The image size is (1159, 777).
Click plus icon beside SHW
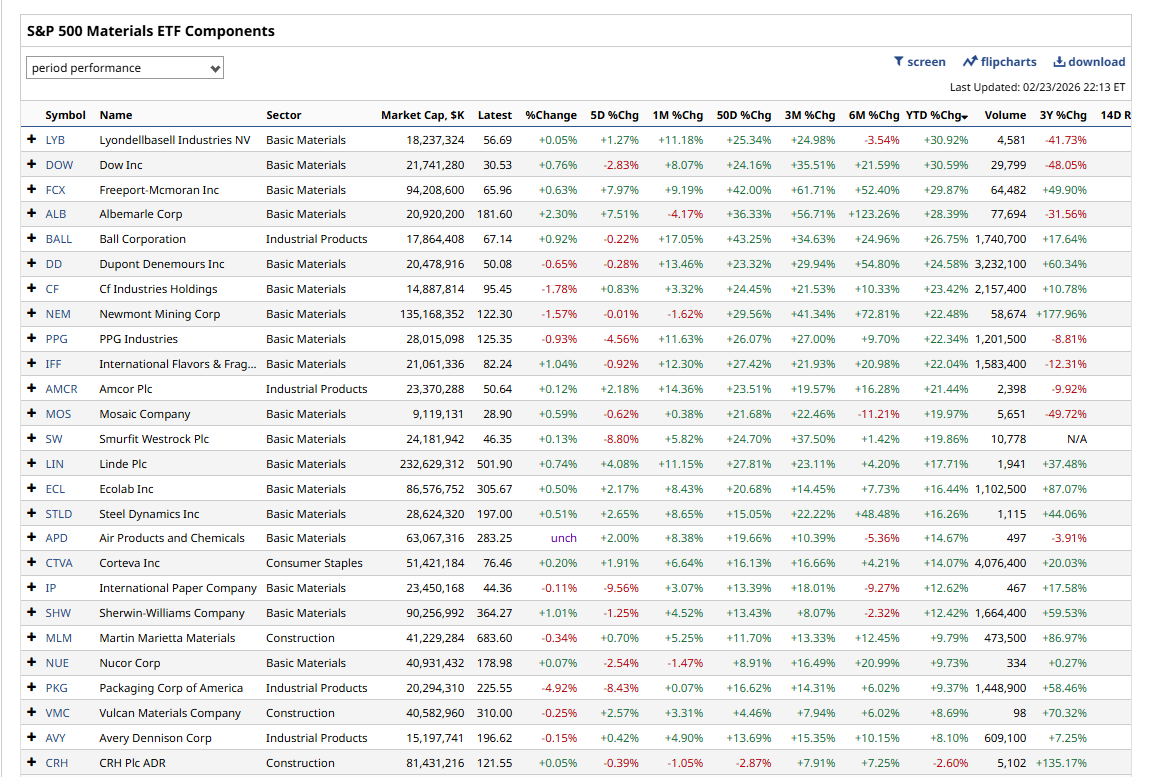click(x=32, y=613)
